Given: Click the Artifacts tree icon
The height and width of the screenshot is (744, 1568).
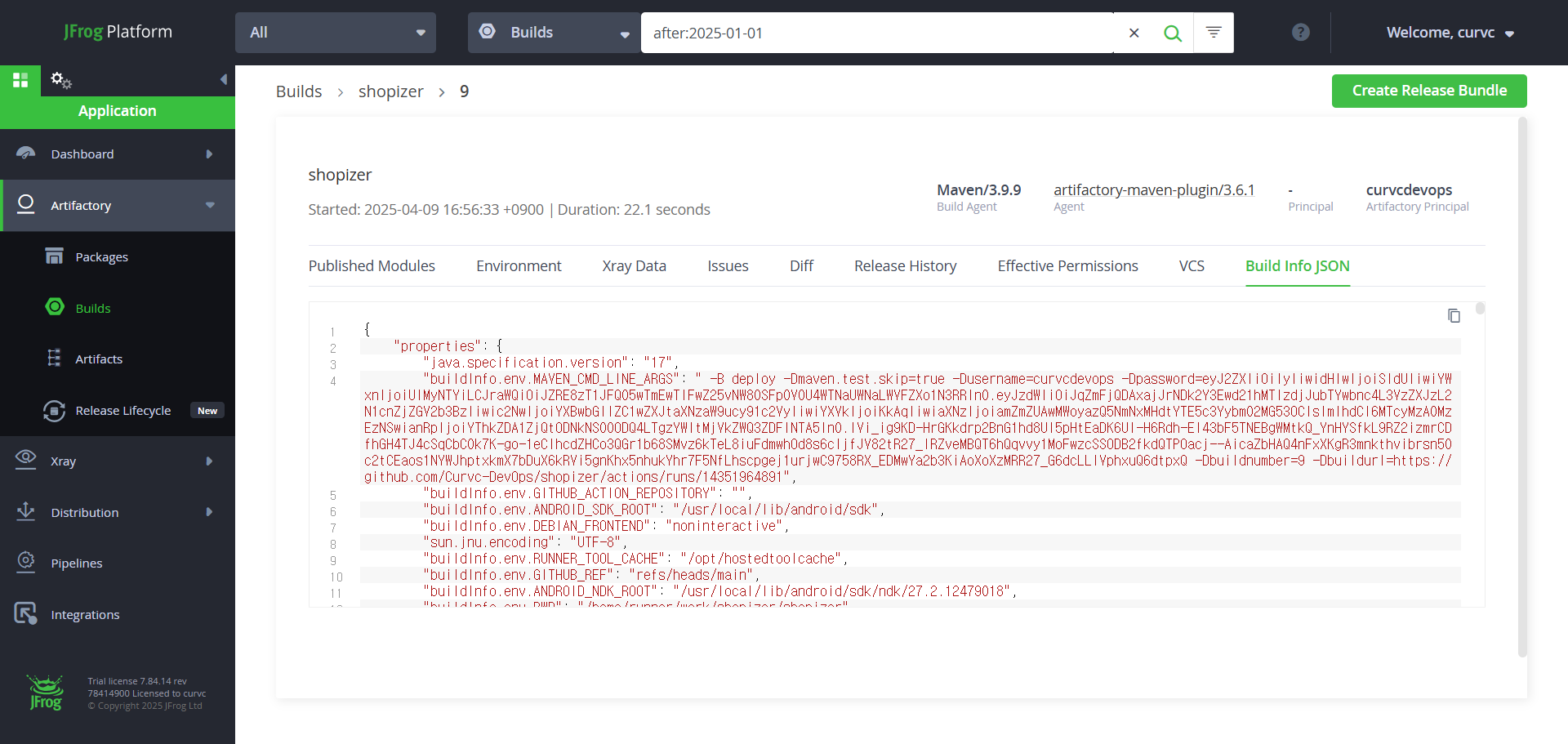Looking at the screenshot, I should (55, 359).
